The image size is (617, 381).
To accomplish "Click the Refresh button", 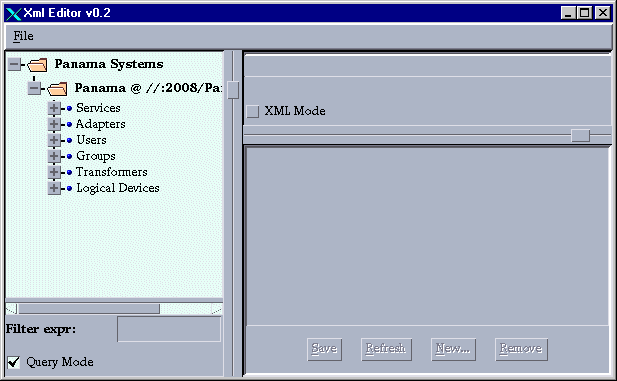I will tap(386, 349).
